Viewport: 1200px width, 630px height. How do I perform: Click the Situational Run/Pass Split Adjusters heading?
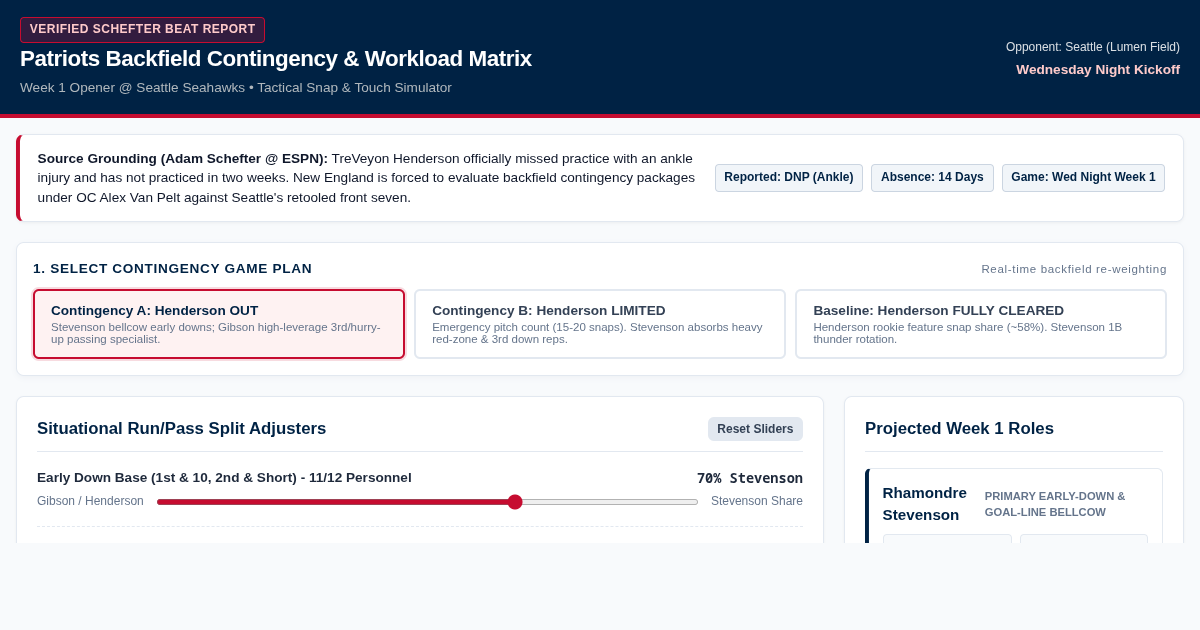pyautogui.click(x=182, y=429)
